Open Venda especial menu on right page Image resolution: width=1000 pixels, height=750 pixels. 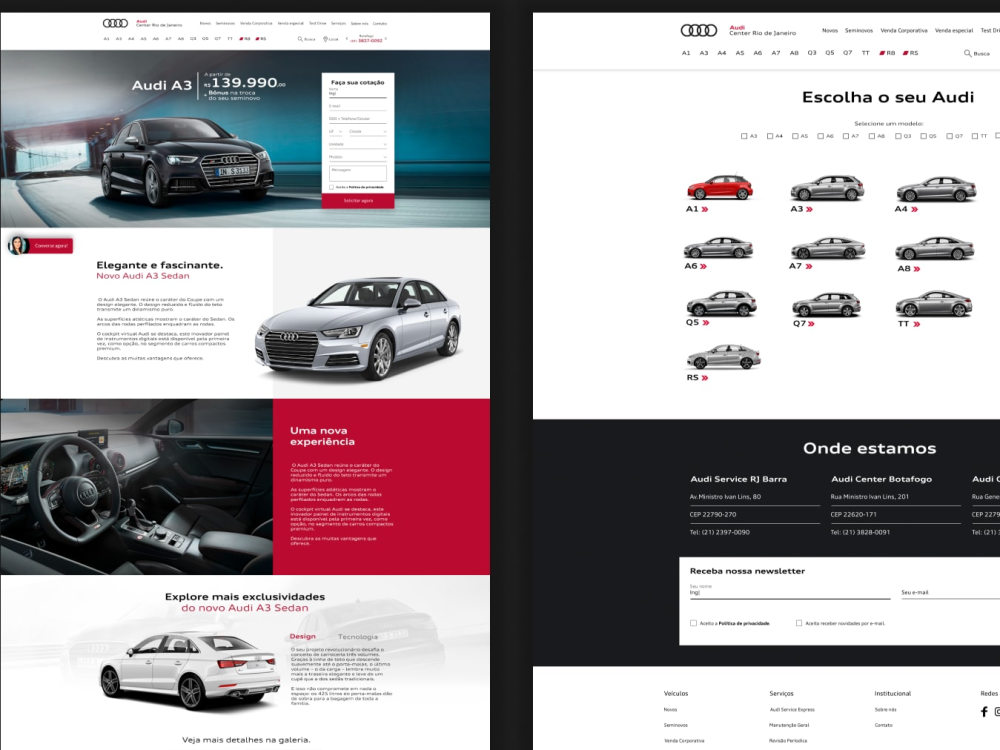[x=954, y=31]
